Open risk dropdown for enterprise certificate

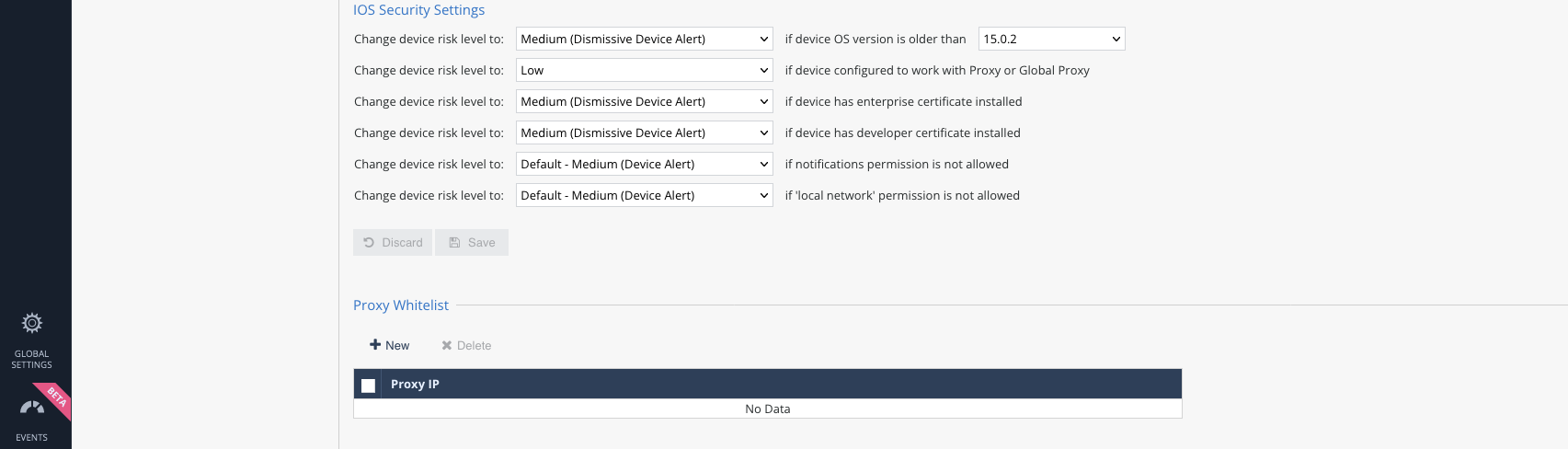(644, 101)
